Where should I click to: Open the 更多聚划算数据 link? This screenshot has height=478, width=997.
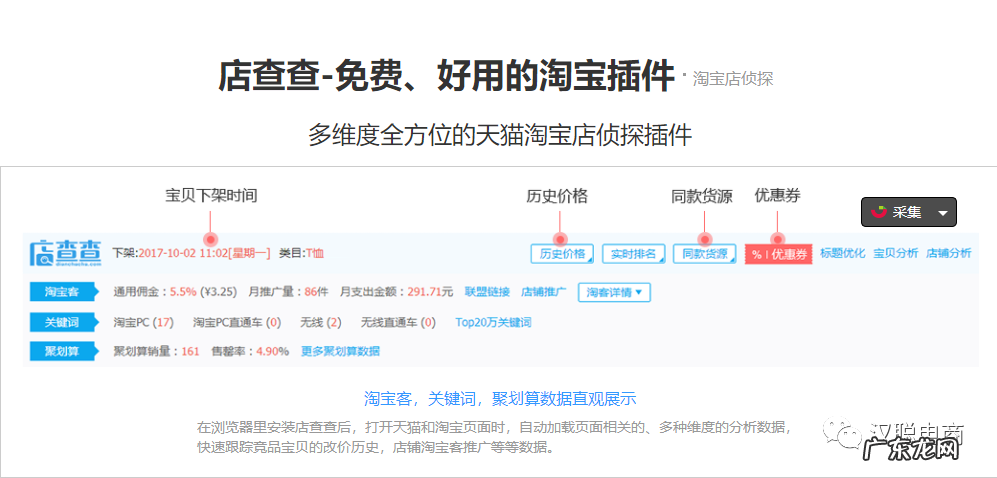pos(340,351)
